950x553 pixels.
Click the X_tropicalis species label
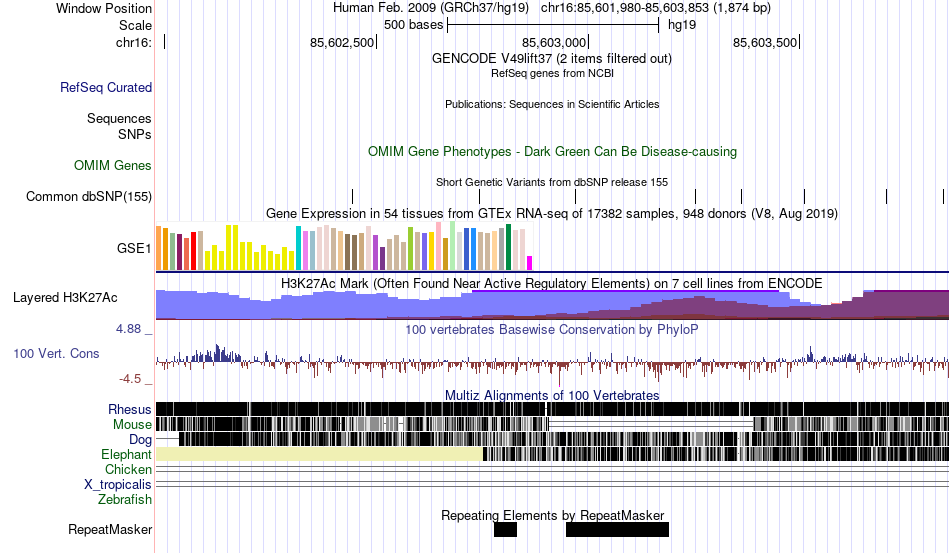118,485
